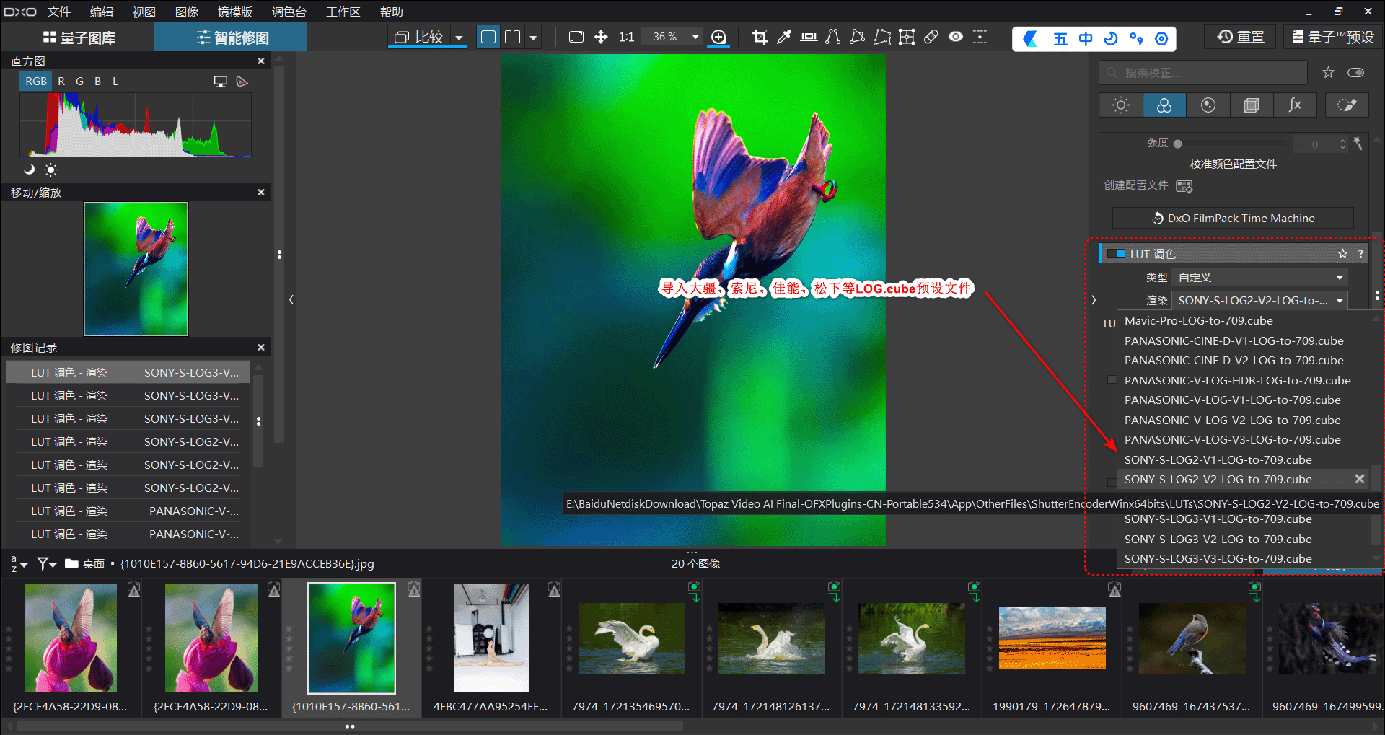Pick the white balance eyedropper tool

[784, 37]
